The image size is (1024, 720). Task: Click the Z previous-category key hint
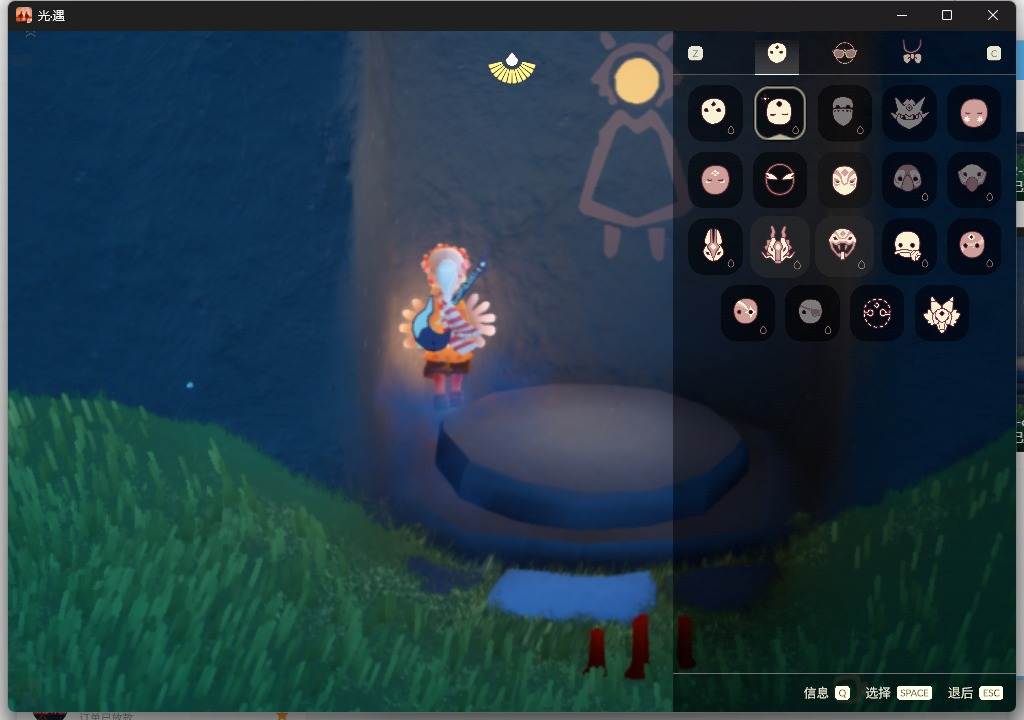[x=696, y=54]
